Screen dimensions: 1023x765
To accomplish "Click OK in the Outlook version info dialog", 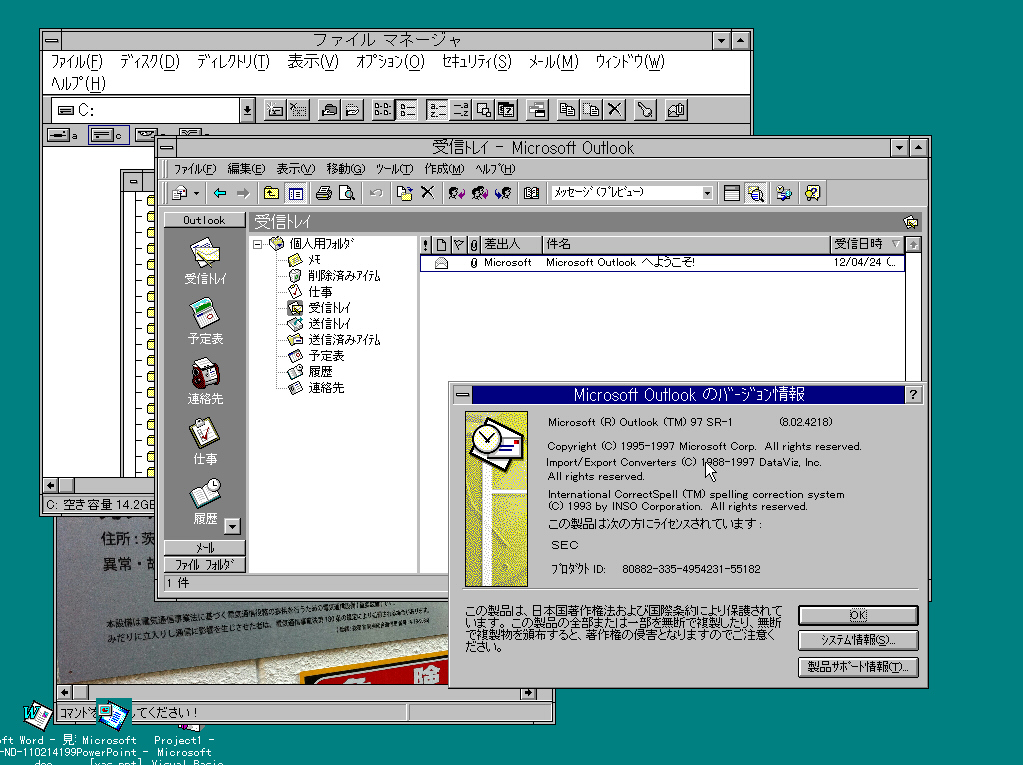I will click(858, 614).
